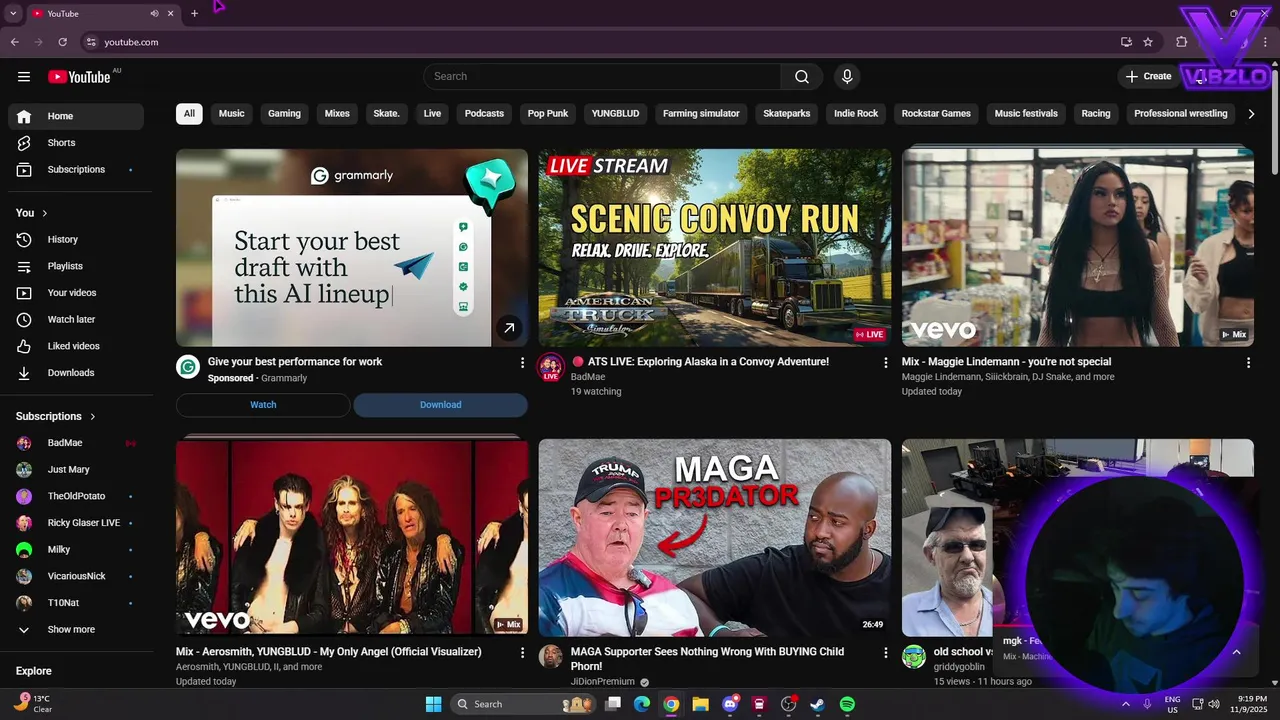Open Discord from the taskbar

731,704
